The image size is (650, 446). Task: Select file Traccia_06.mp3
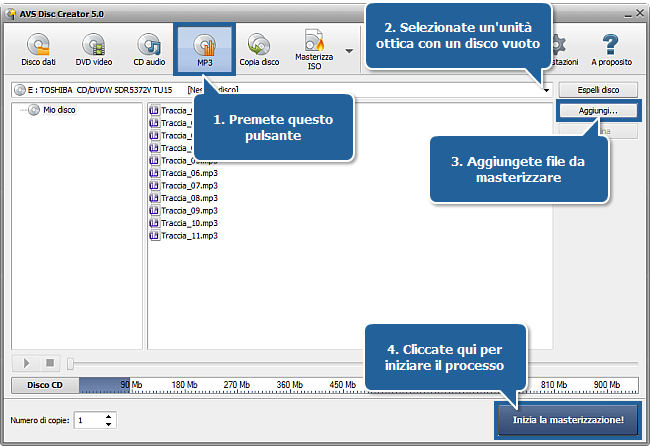click(189, 173)
